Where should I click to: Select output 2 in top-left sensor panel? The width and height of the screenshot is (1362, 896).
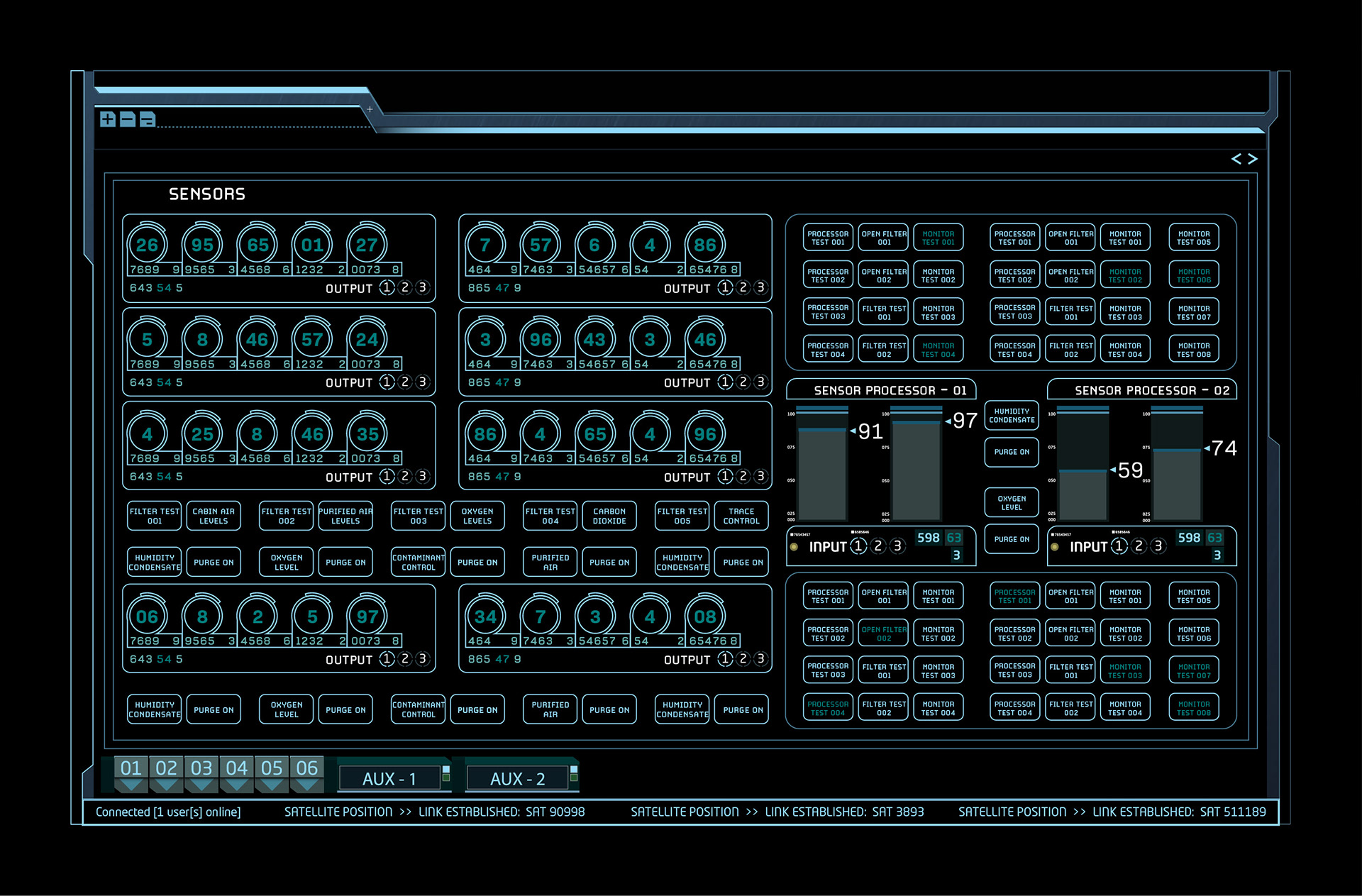click(x=405, y=287)
